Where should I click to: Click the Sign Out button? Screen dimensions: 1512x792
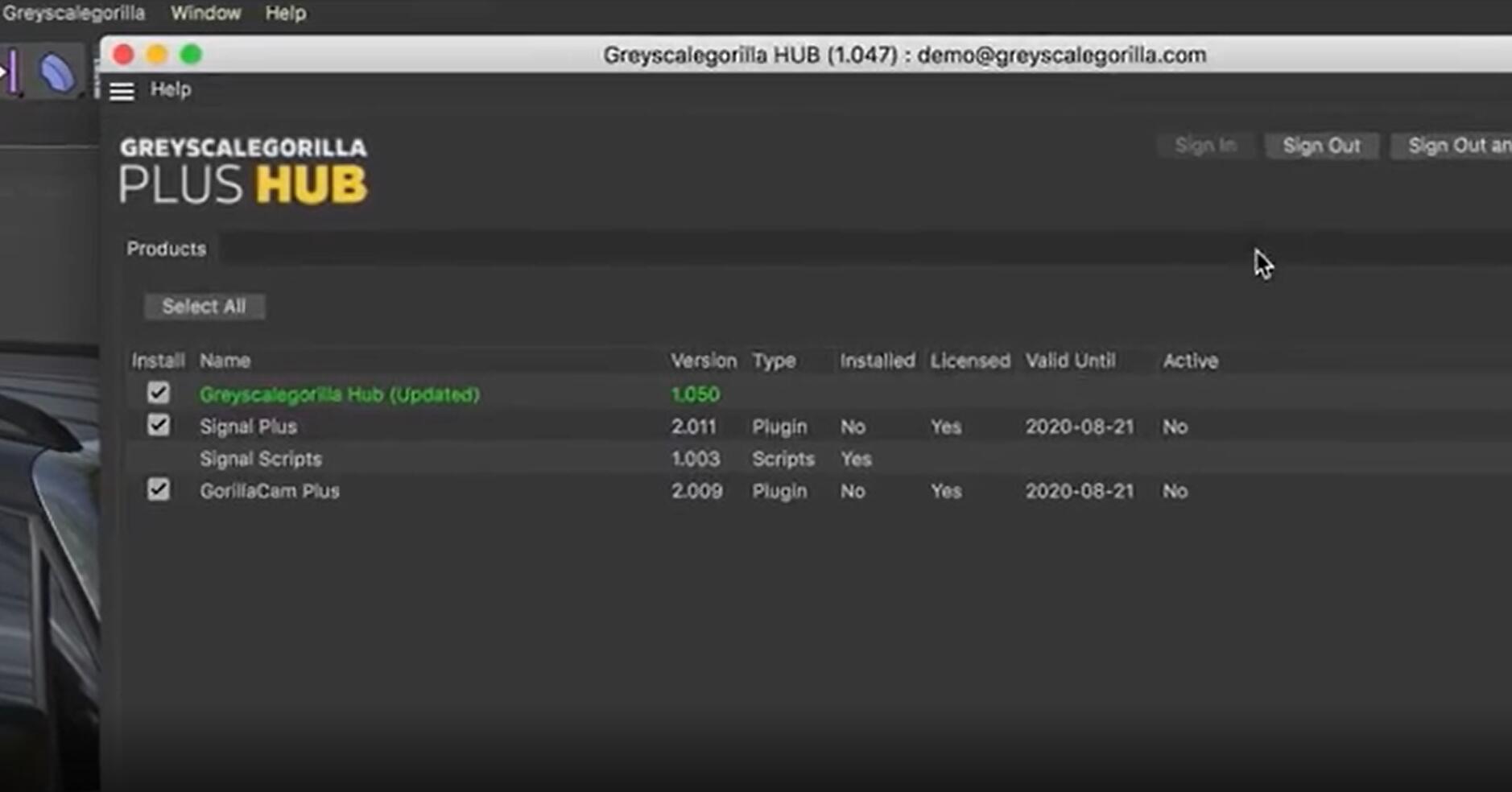click(x=1321, y=146)
